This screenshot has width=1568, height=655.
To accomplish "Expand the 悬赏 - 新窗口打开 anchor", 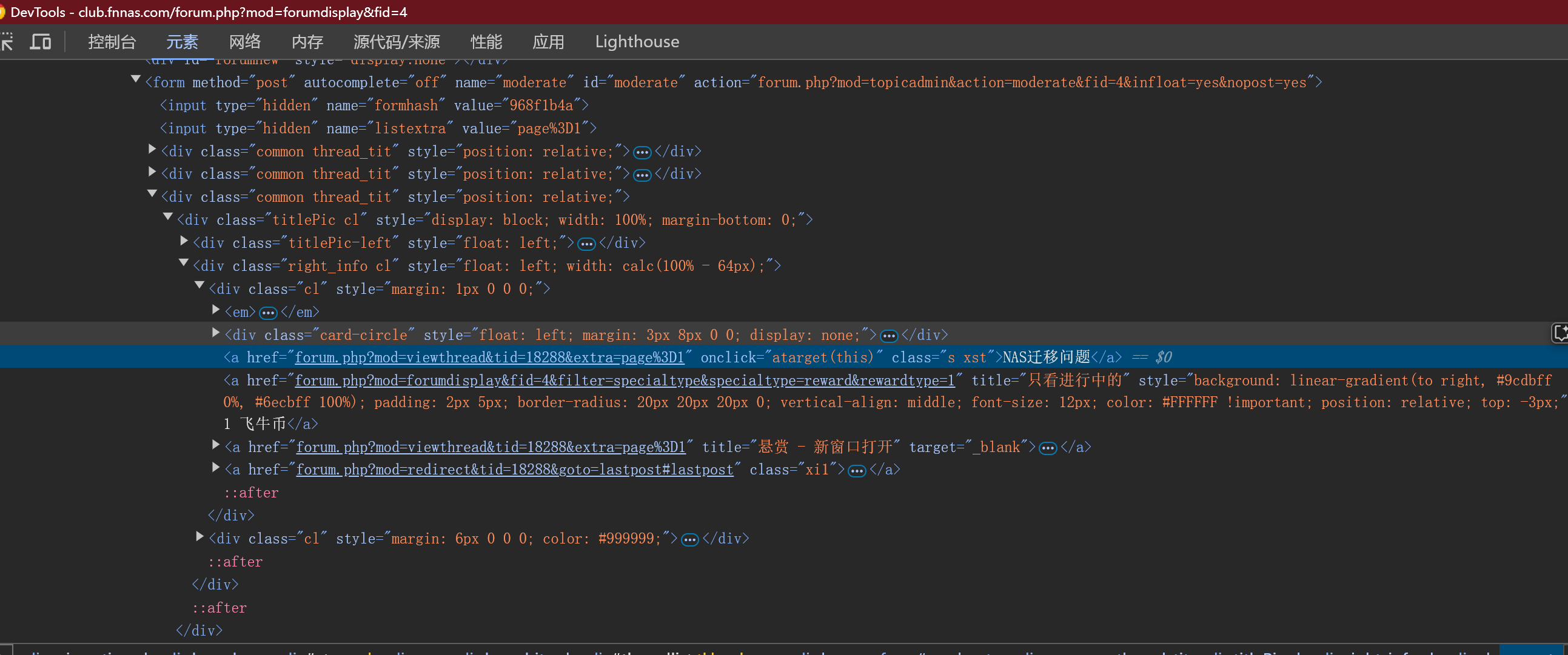I will click(x=215, y=445).
